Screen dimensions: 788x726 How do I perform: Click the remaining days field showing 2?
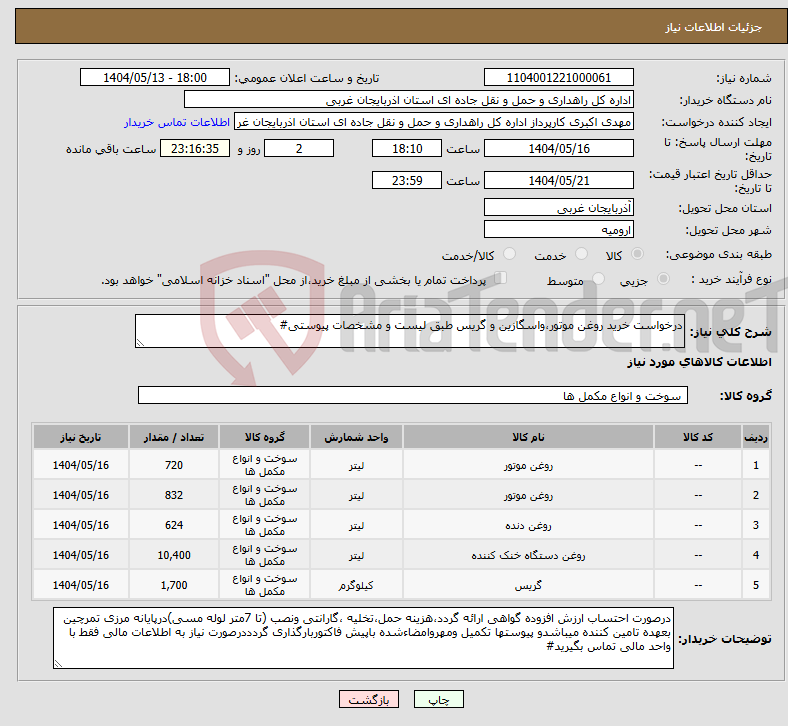click(x=299, y=149)
